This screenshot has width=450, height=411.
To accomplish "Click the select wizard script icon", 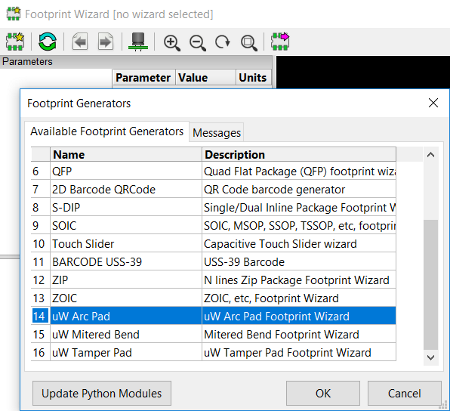I will click(15, 41).
